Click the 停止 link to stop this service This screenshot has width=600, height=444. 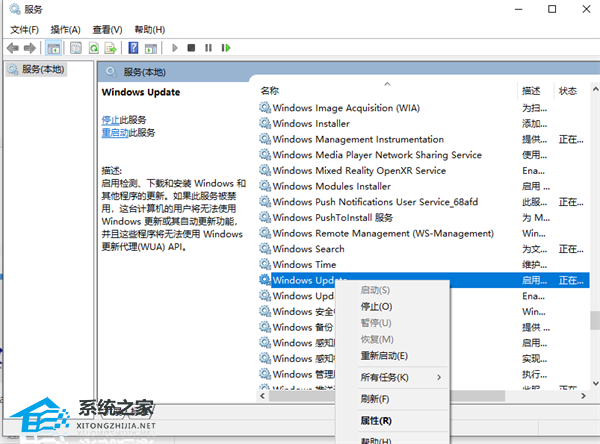[x=110, y=120]
